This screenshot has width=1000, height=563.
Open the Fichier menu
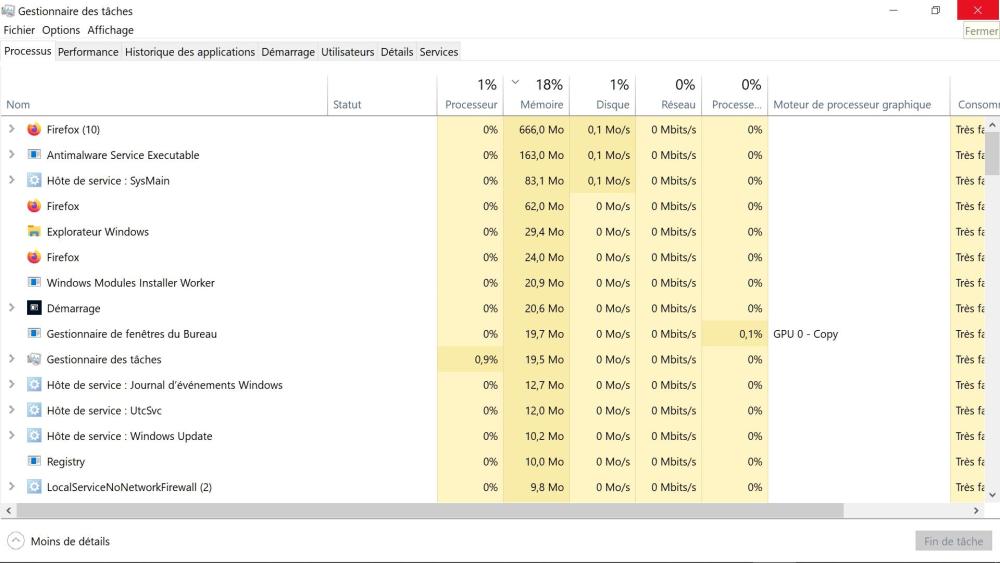tap(19, 30)
